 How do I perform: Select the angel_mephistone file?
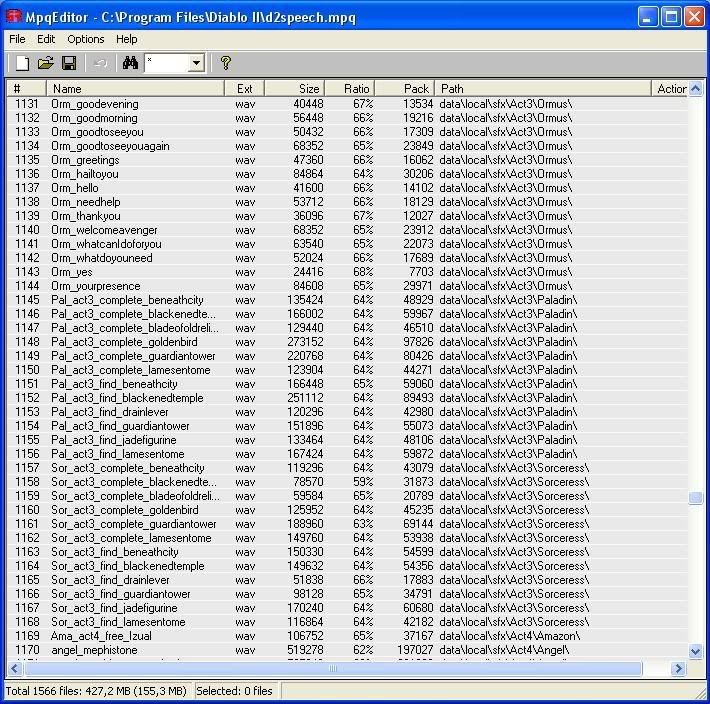94,650
